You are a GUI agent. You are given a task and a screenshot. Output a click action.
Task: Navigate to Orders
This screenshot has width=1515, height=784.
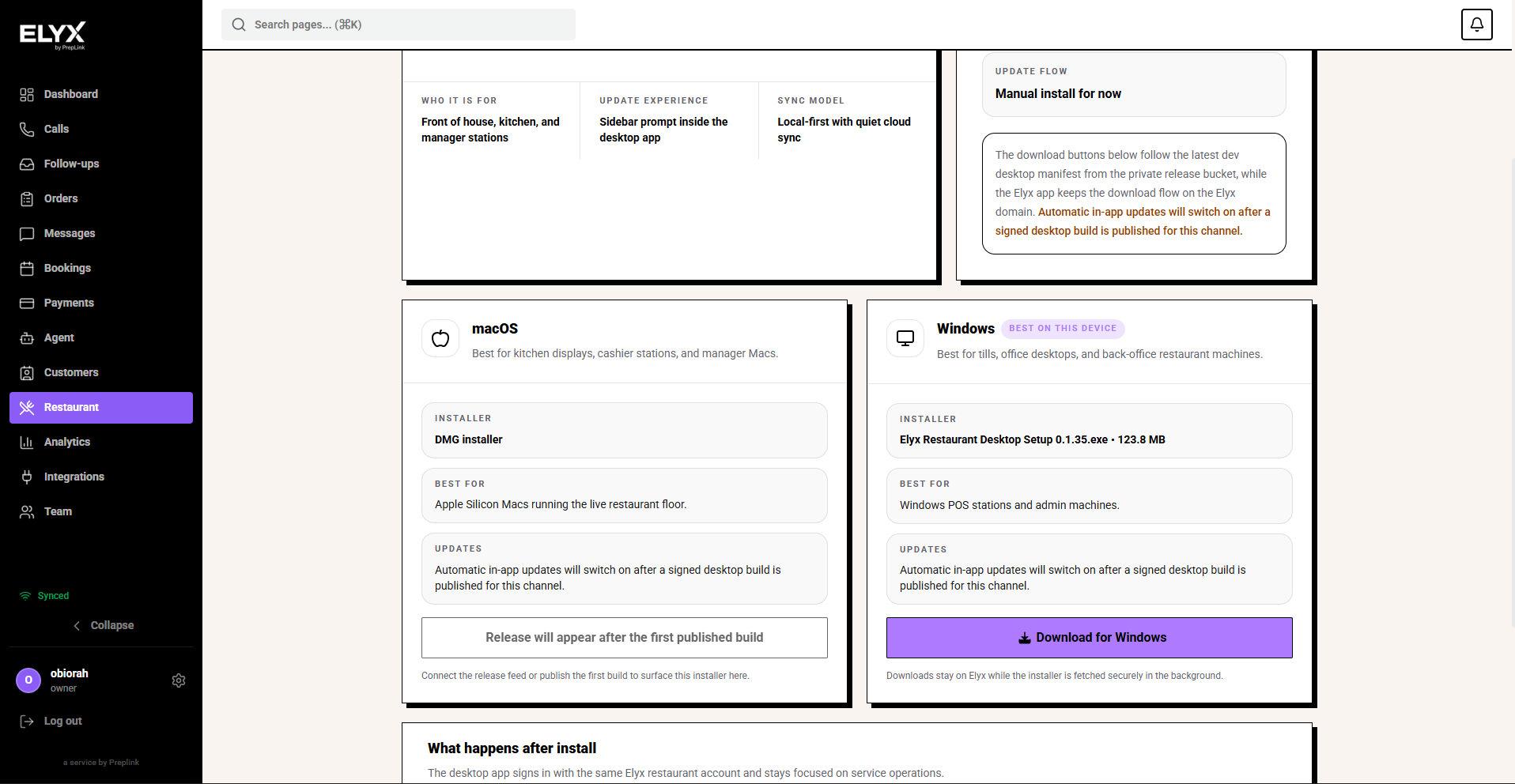[x=101, y=199]
